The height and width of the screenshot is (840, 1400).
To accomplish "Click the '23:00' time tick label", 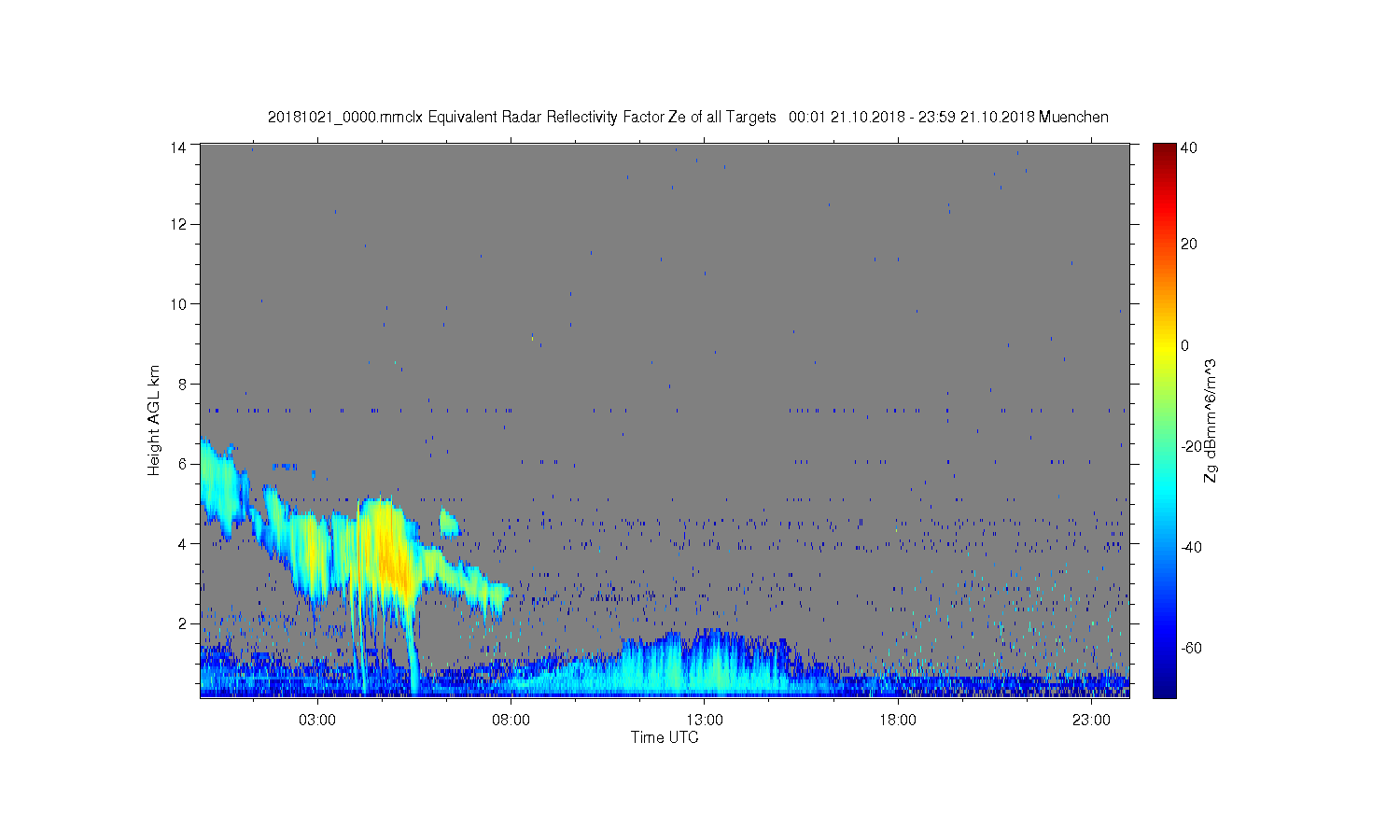I will 1091,721.
